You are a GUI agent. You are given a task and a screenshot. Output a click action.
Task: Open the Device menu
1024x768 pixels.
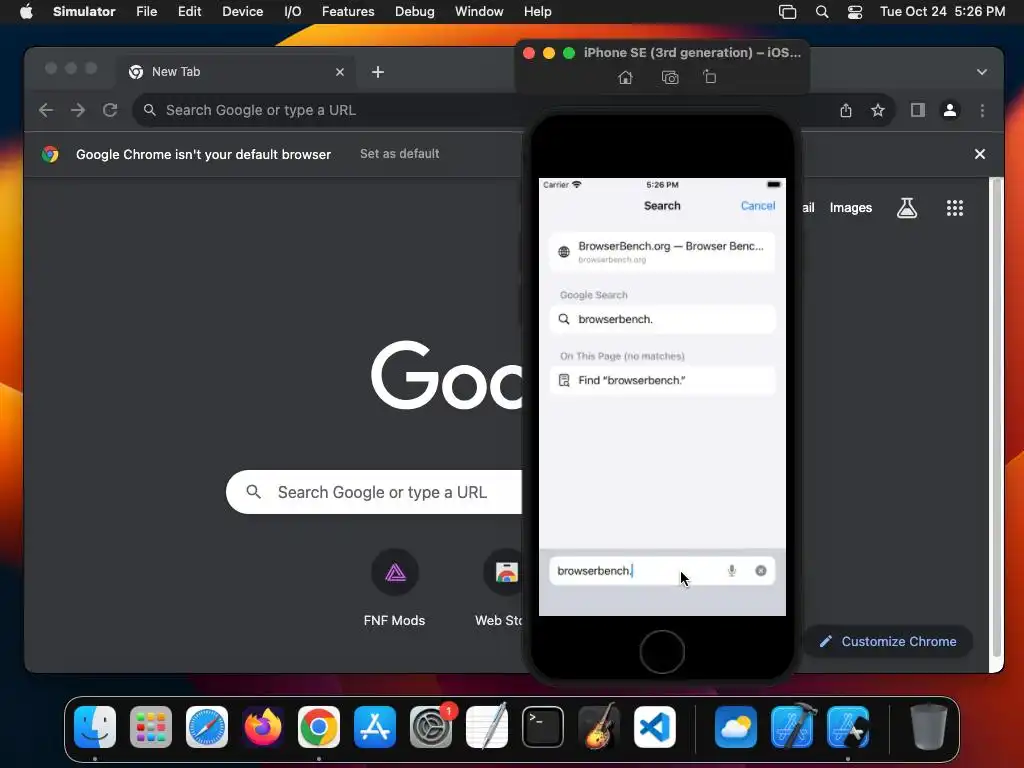point(242,12)
